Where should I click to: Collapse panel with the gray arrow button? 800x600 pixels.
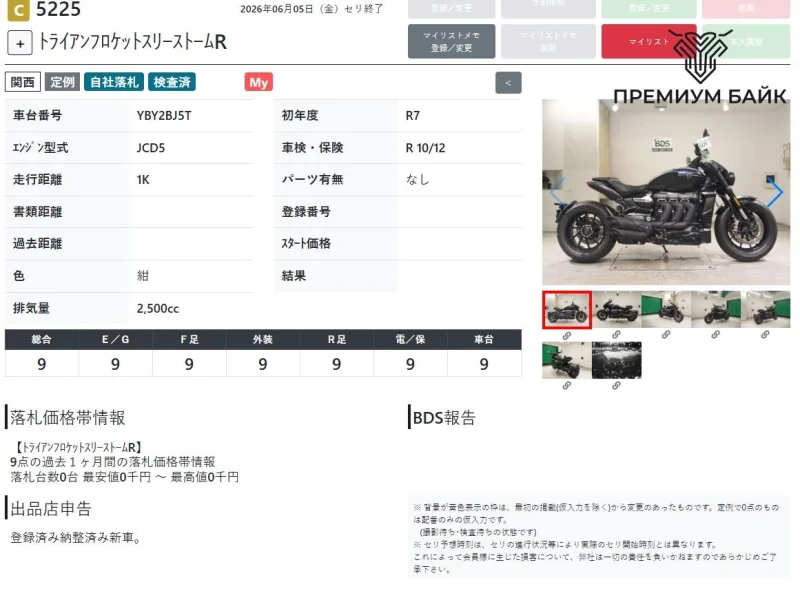[x=508, y=83]
